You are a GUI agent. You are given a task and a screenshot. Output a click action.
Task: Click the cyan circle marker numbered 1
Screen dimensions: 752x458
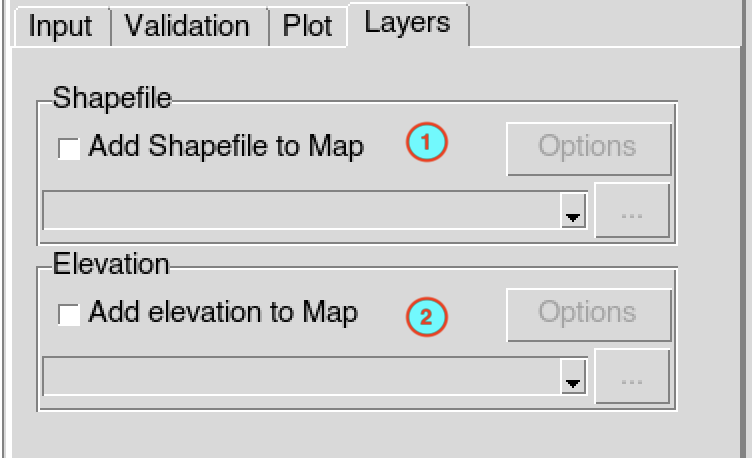click(x=426, y=142)
